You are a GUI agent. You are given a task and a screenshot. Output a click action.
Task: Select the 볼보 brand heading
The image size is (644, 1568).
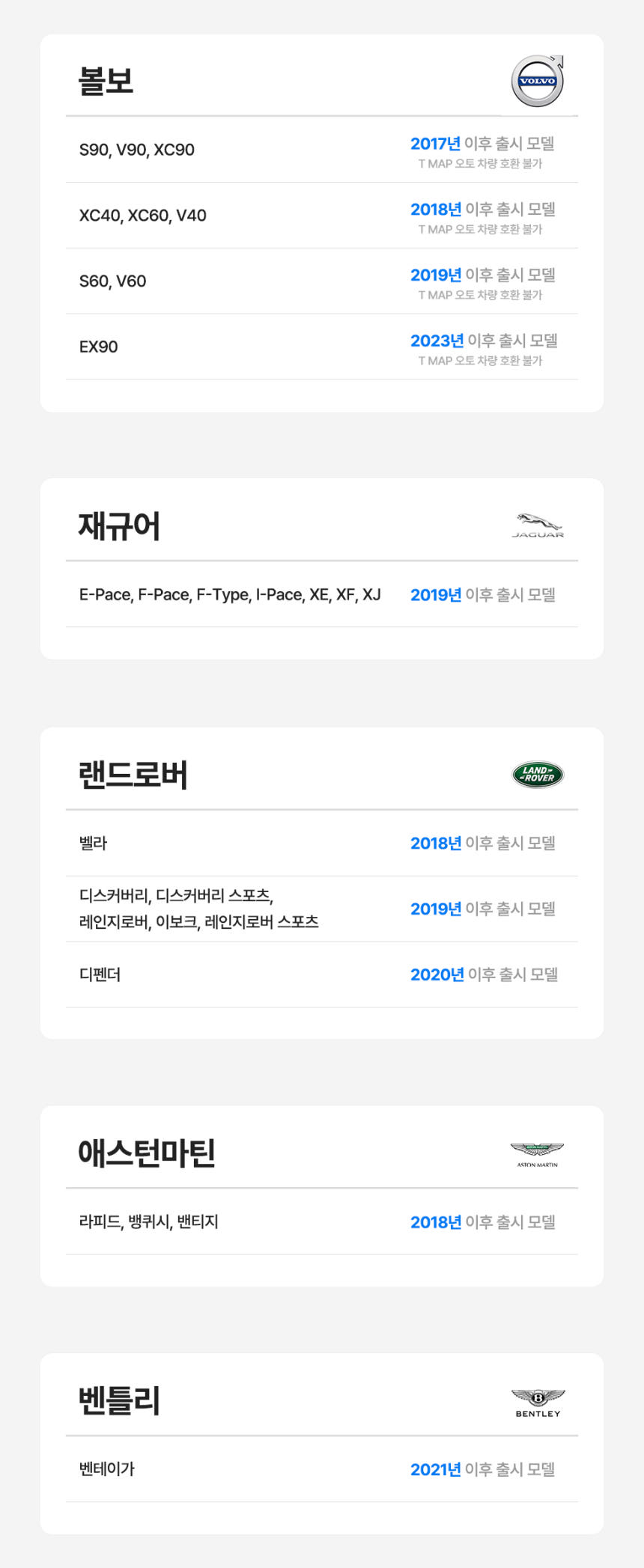106,81
